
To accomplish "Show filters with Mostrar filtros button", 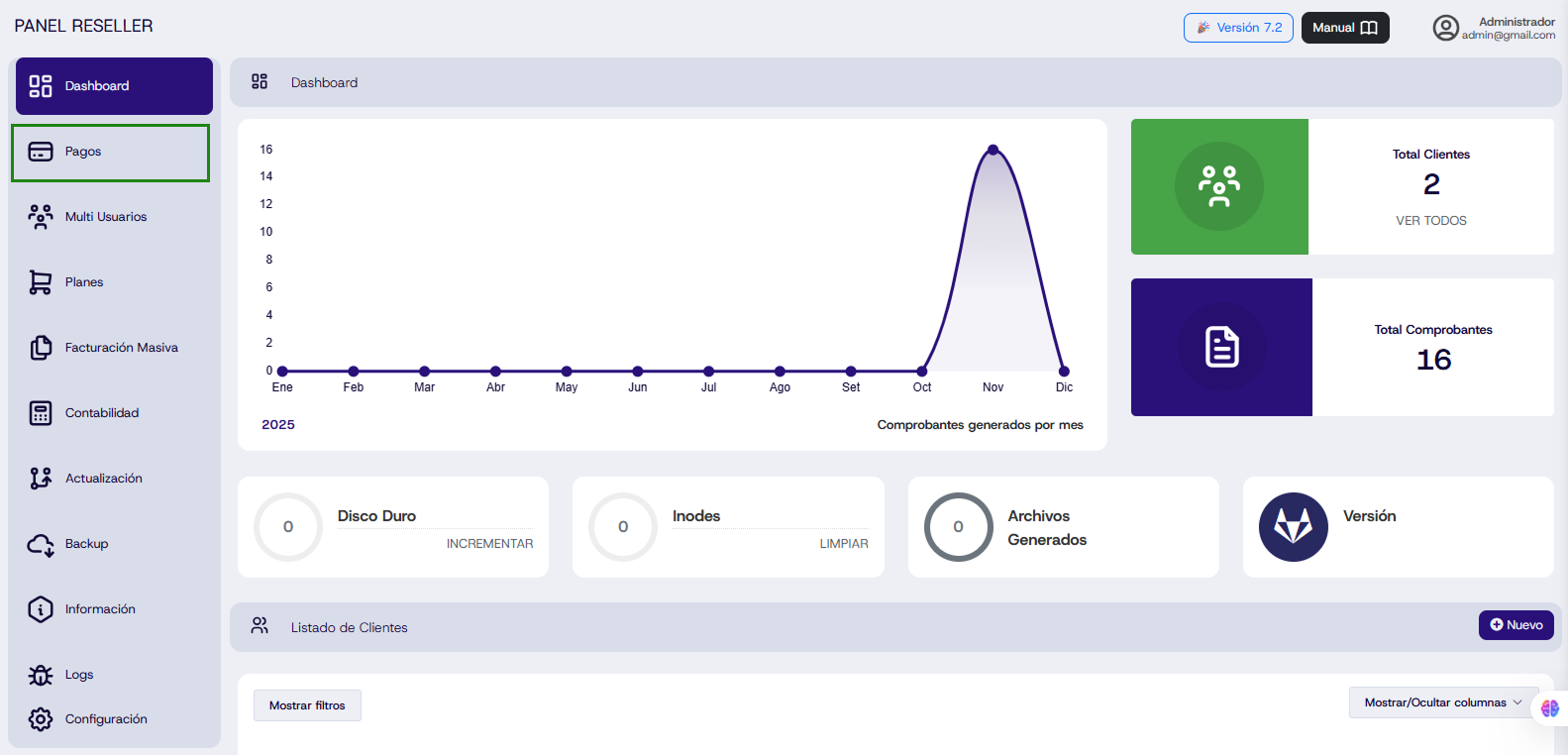I will pos(307,705).
